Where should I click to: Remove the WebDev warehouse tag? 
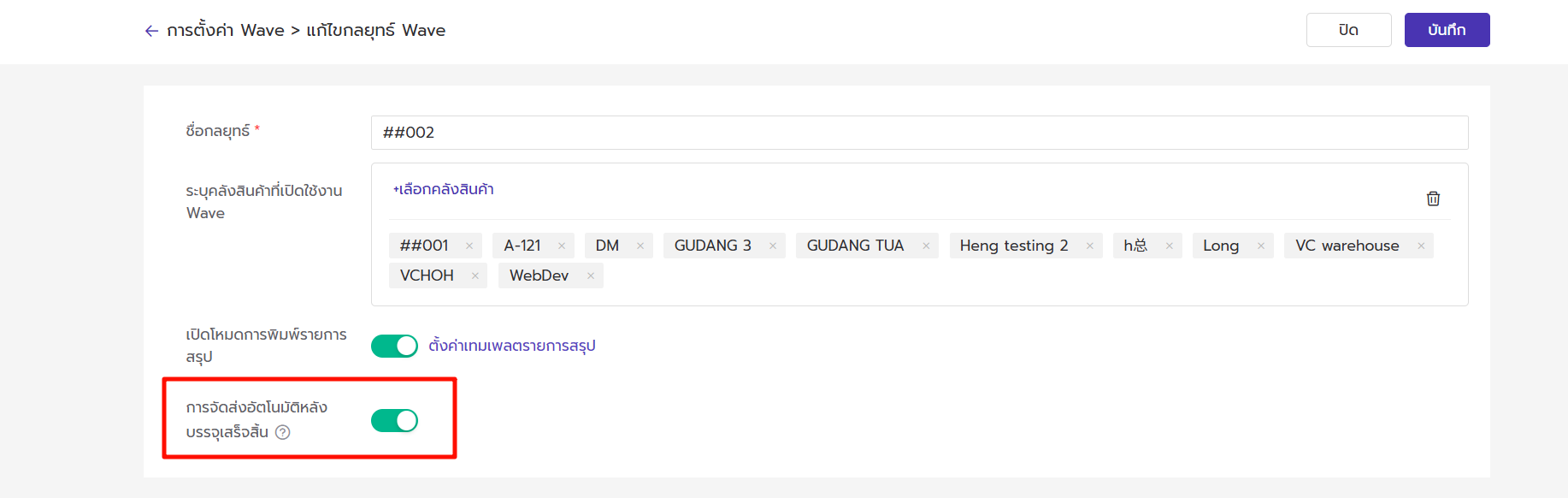coord(591,276)
